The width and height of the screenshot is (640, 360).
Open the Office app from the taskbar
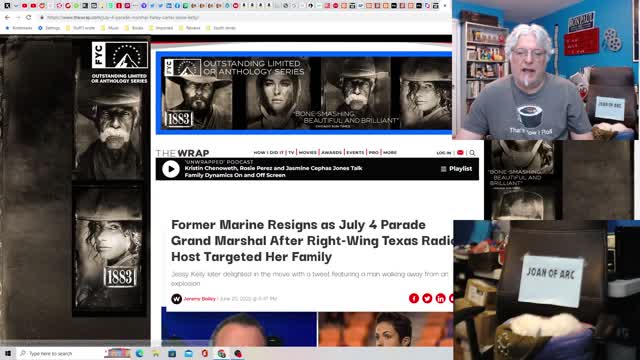(205, 353)
